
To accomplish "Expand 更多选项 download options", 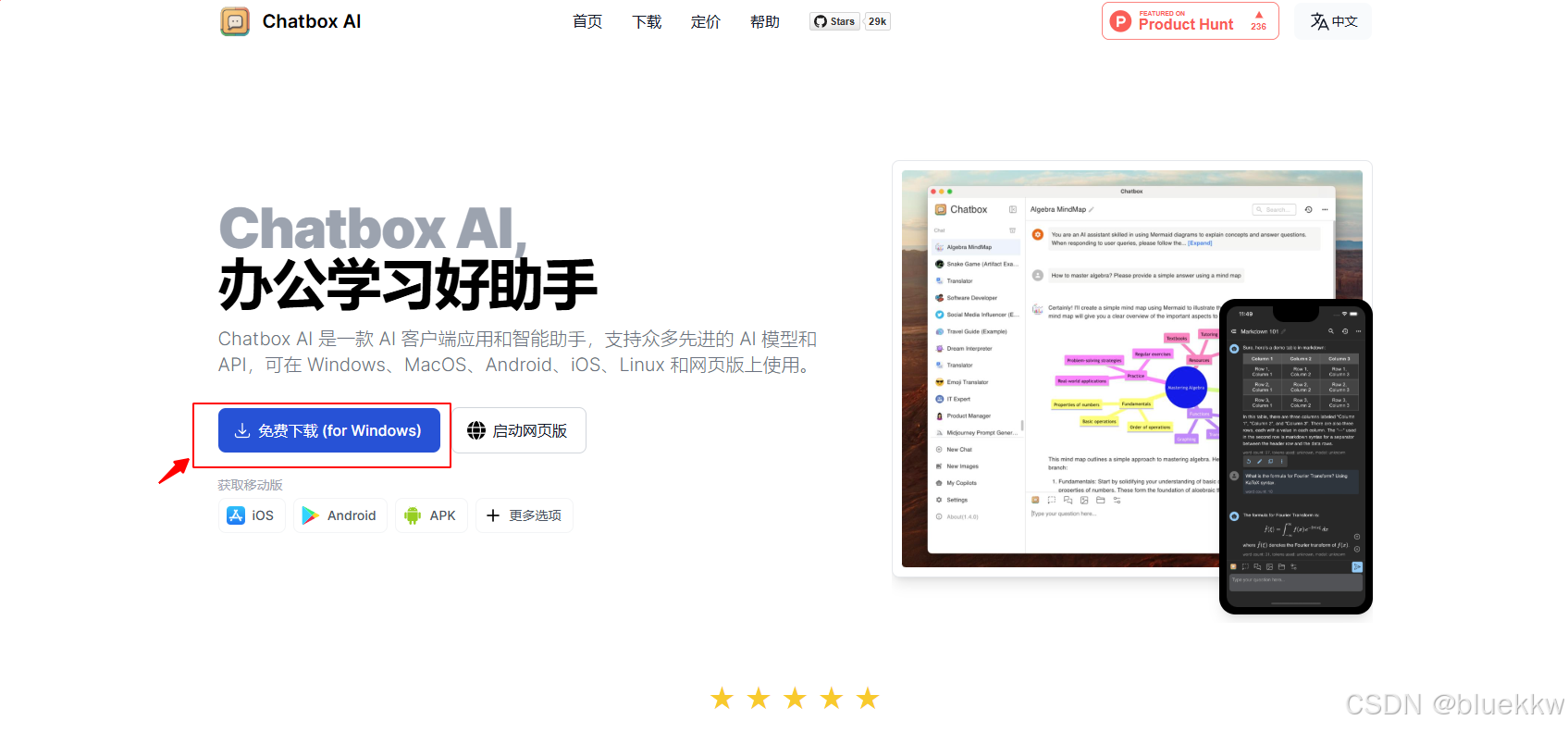I will pos(524,515).
